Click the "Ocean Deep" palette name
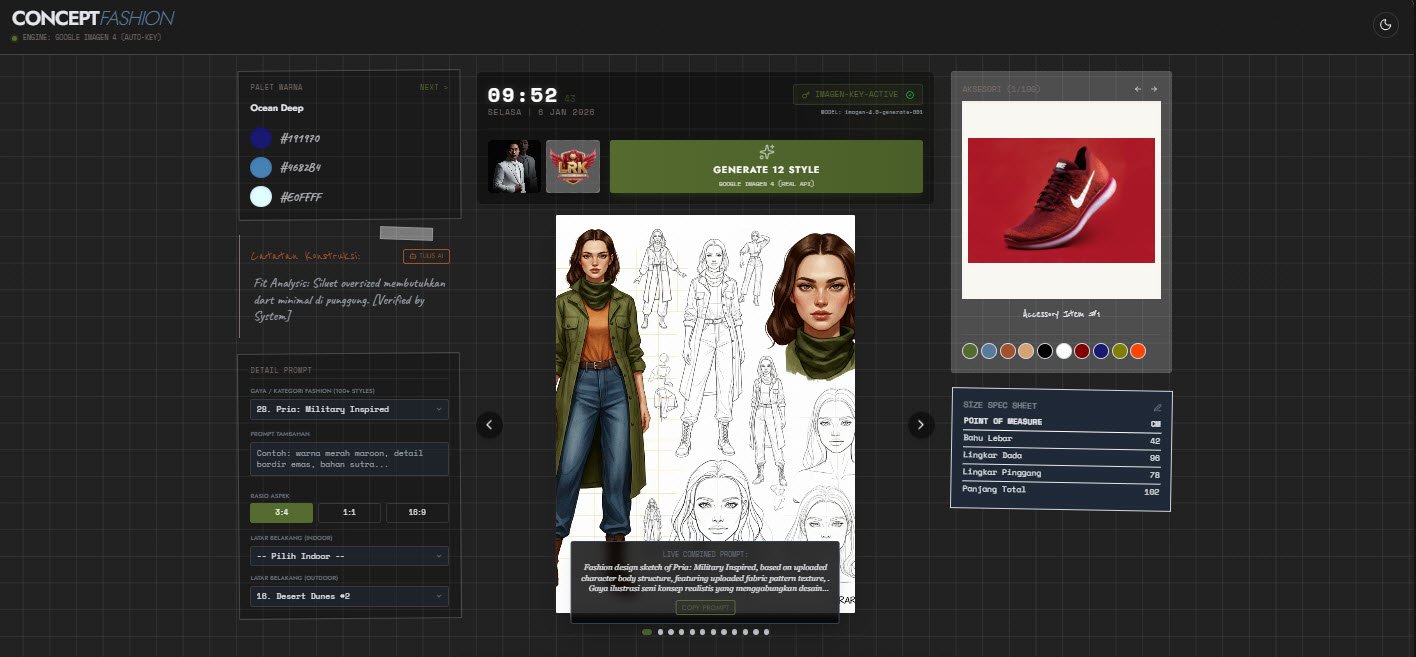Viewport: 1416px width, 657px height. pyautogui.click(x=277, y=108)
